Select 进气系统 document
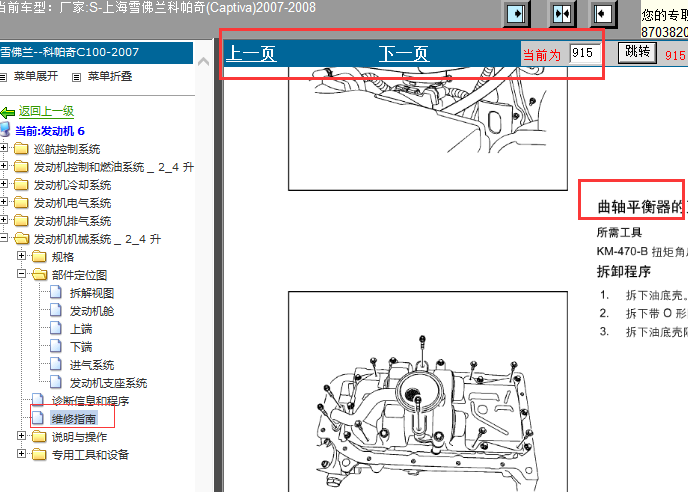The image size is (688, 492). click(92, 365)
